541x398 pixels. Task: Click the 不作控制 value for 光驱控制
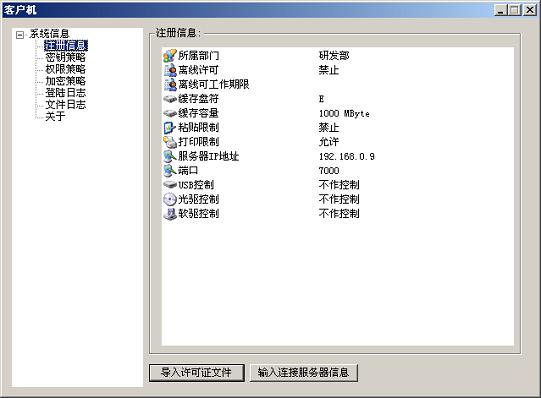pyautogui.click(x=339, y=199)
